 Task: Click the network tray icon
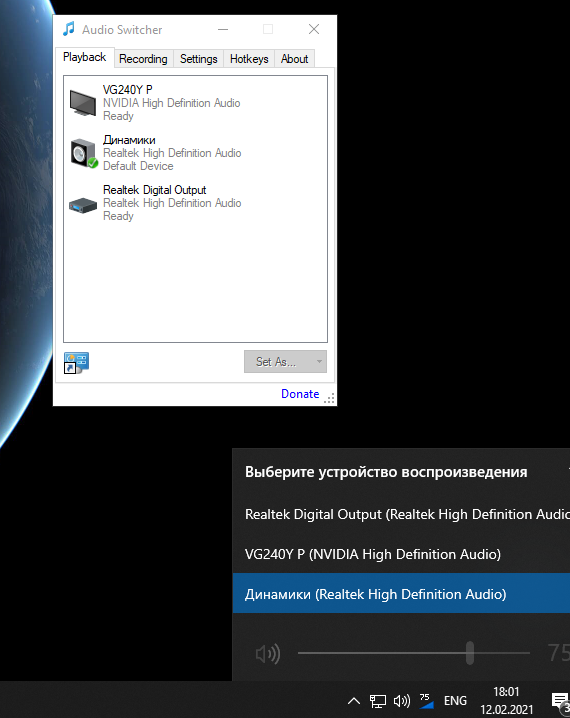point(378,701)
